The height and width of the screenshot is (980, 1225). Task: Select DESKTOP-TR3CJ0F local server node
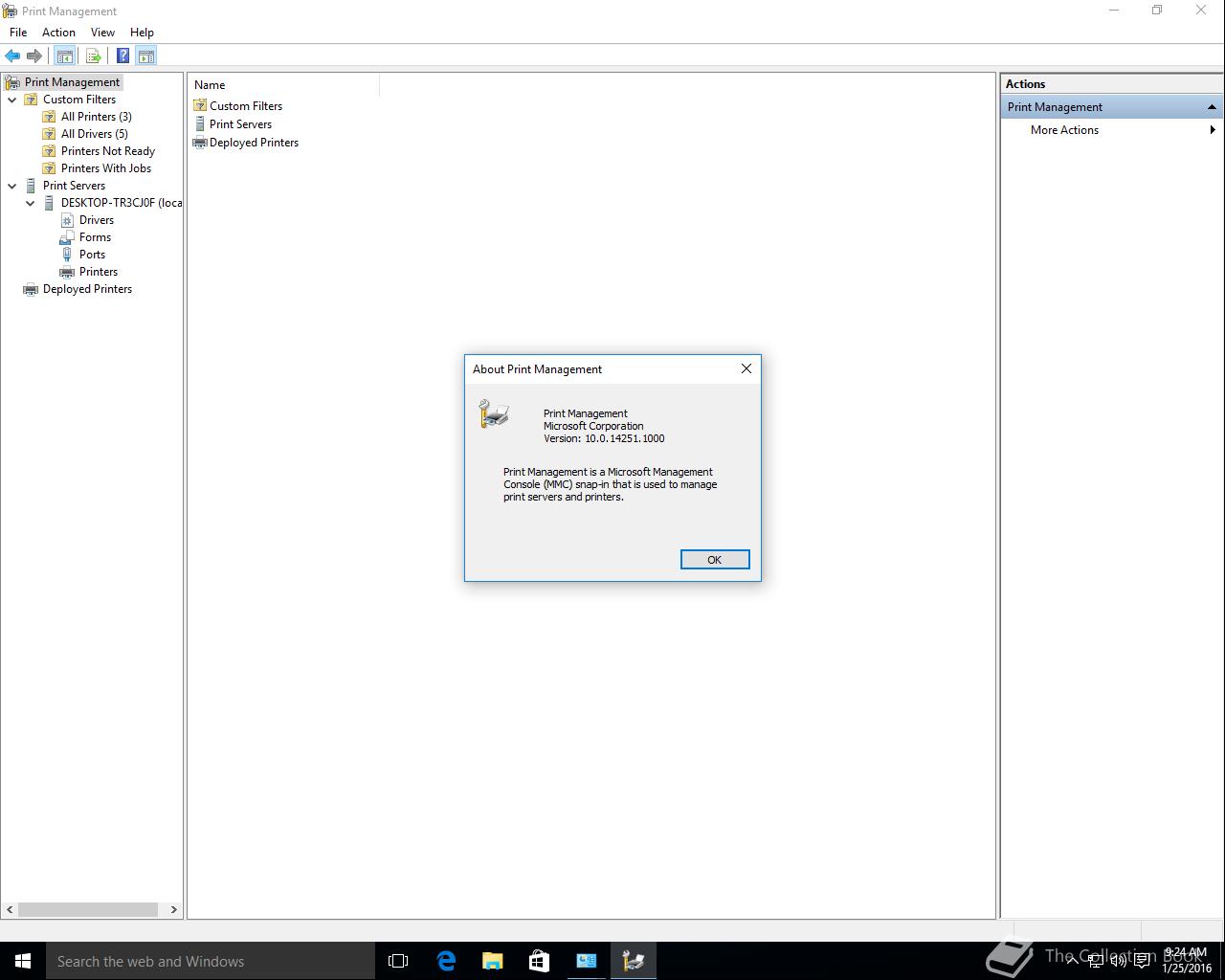tap(121, 203)
